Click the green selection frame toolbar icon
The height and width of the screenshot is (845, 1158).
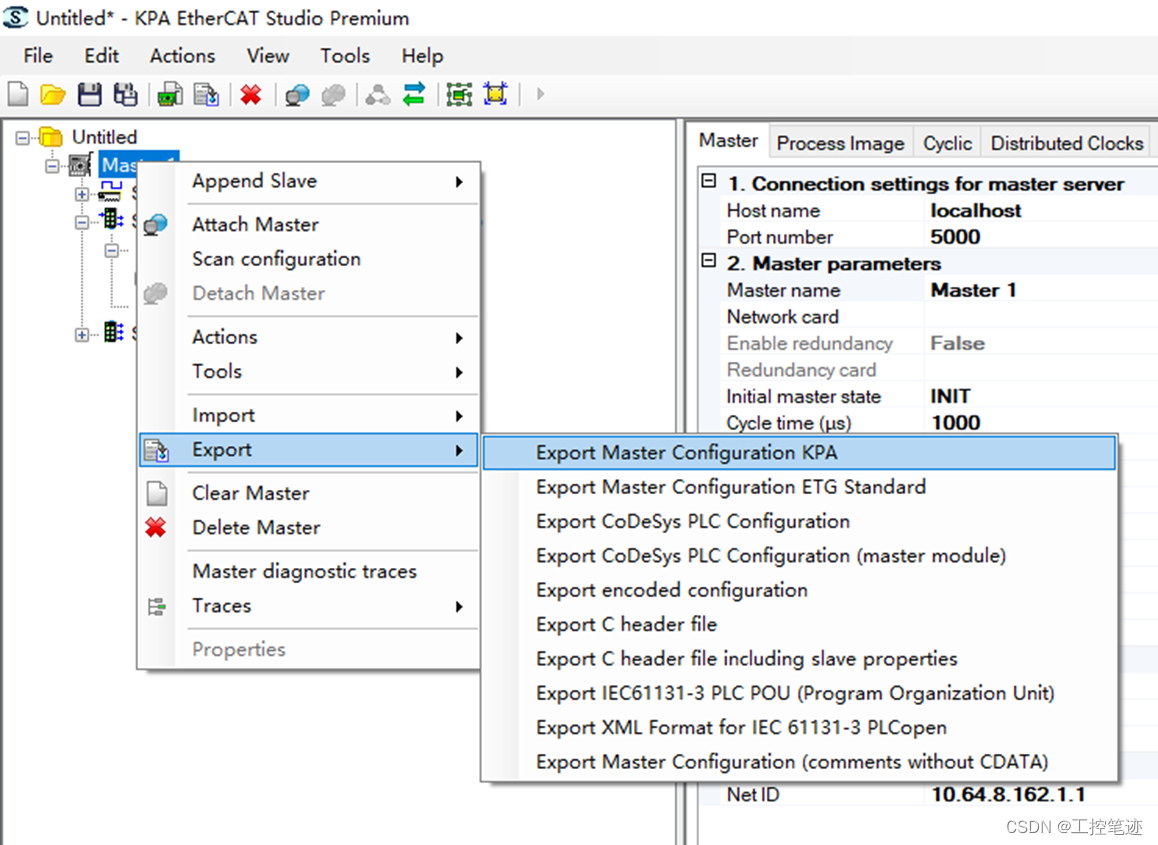(459, 95)
